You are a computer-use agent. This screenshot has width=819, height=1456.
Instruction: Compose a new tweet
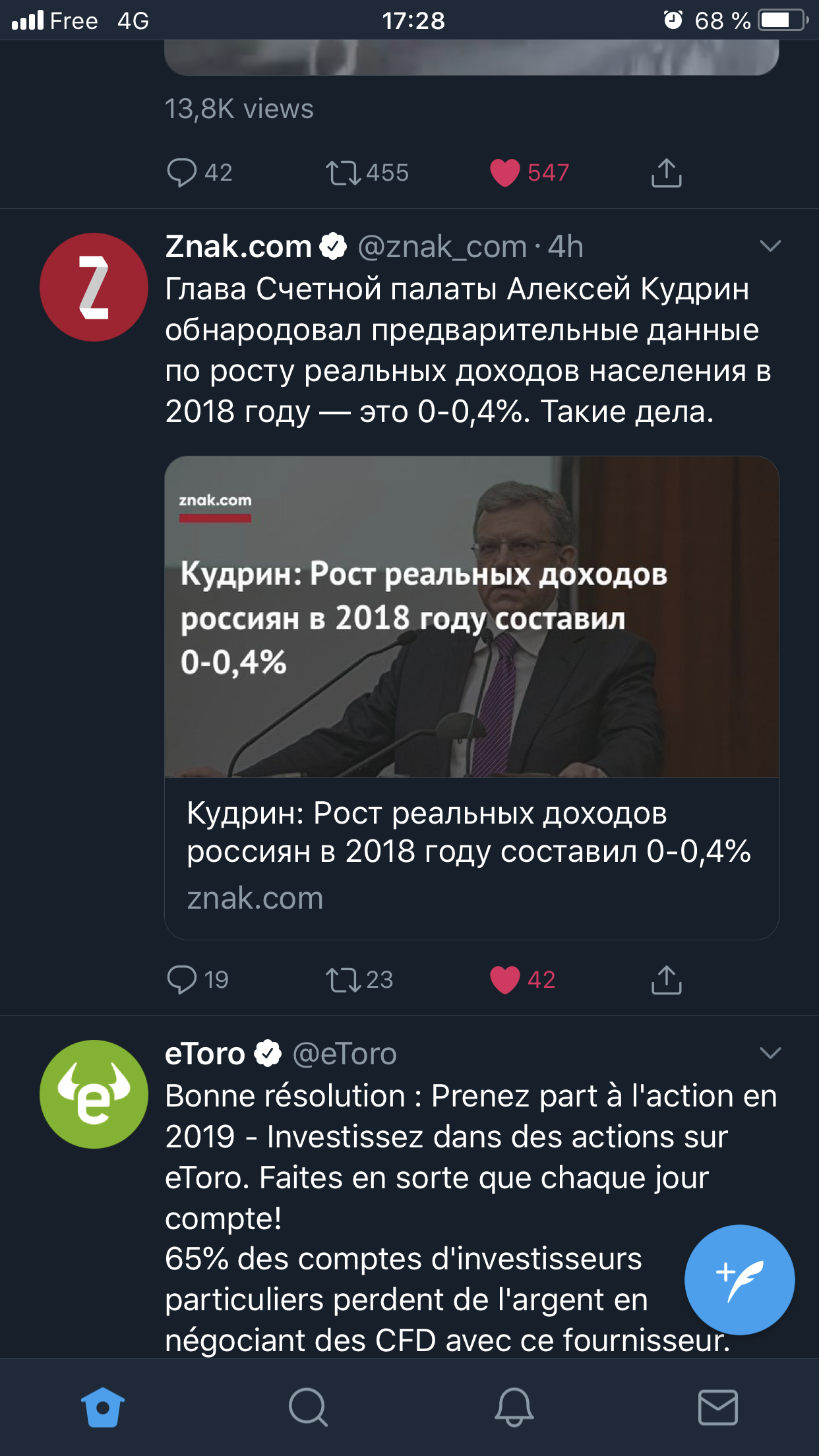(739, 1279)
